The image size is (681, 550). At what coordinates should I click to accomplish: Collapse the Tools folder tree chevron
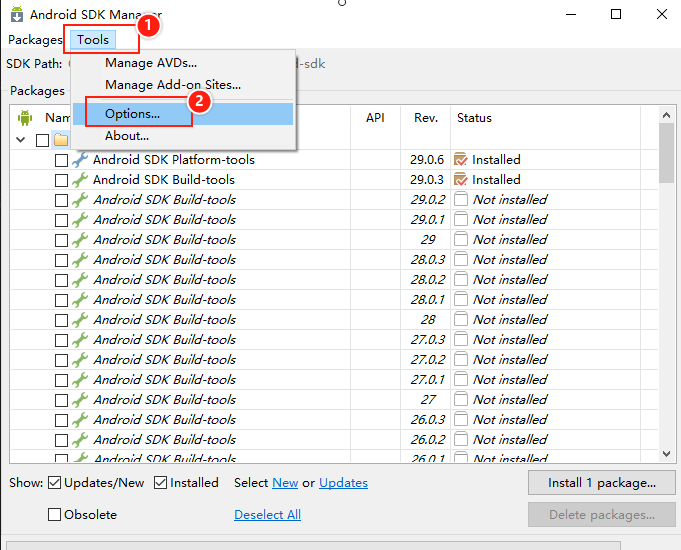[x=20, y=140]
